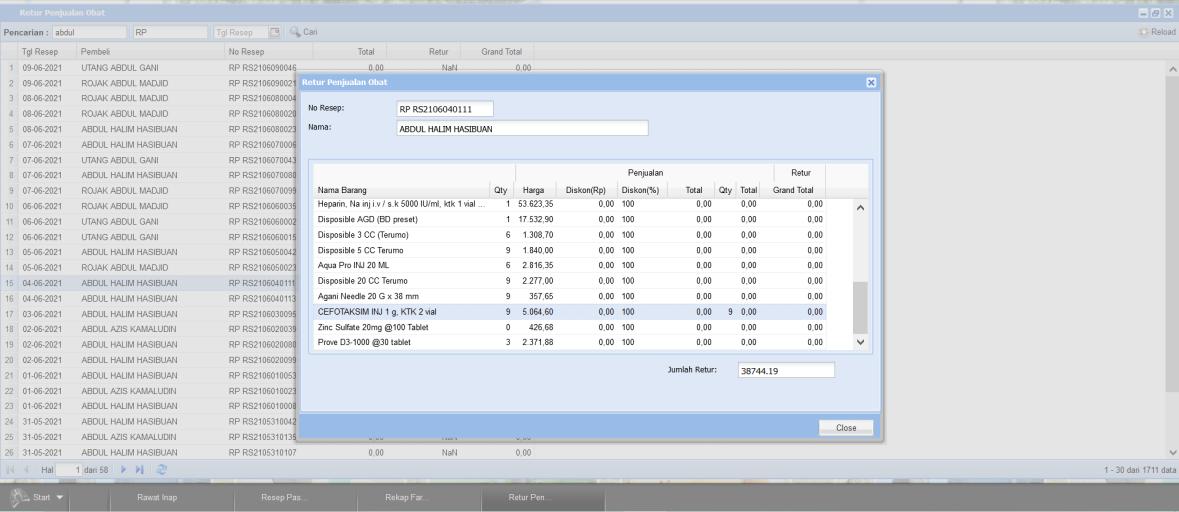Go to first page arrow in pager
Screen dimensions: 1179x512
tap(11, 469)
